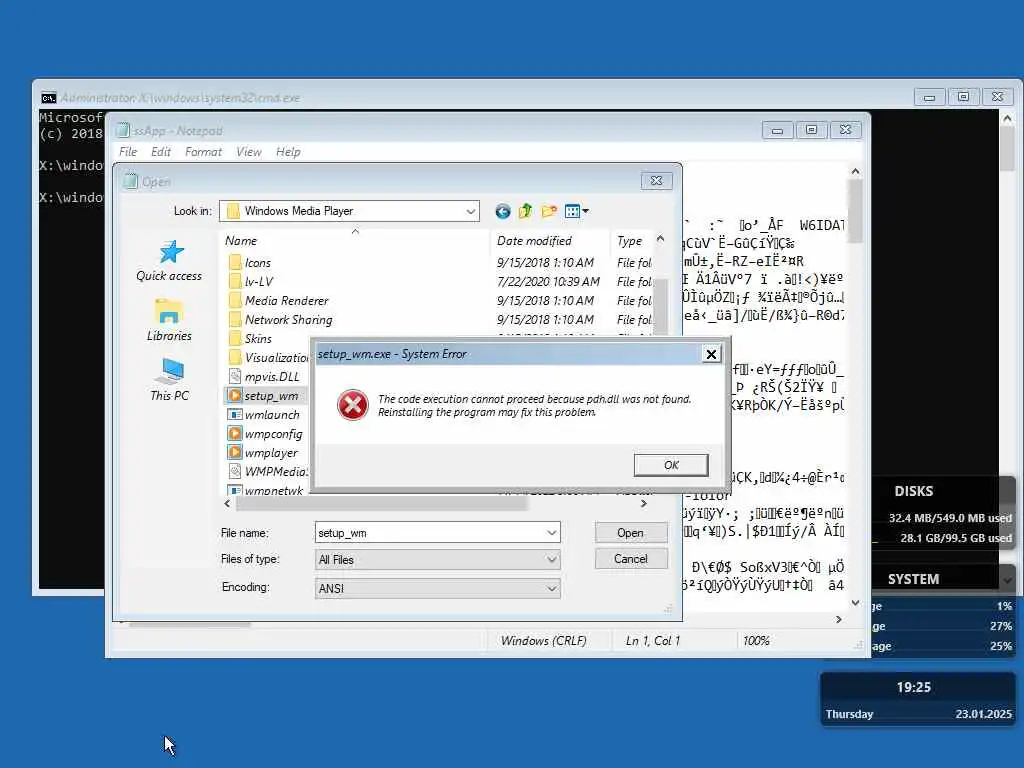The image size is (1024, 768).
Task: Expand the Look in folder dropdown
Action: (x=470, y=211)
